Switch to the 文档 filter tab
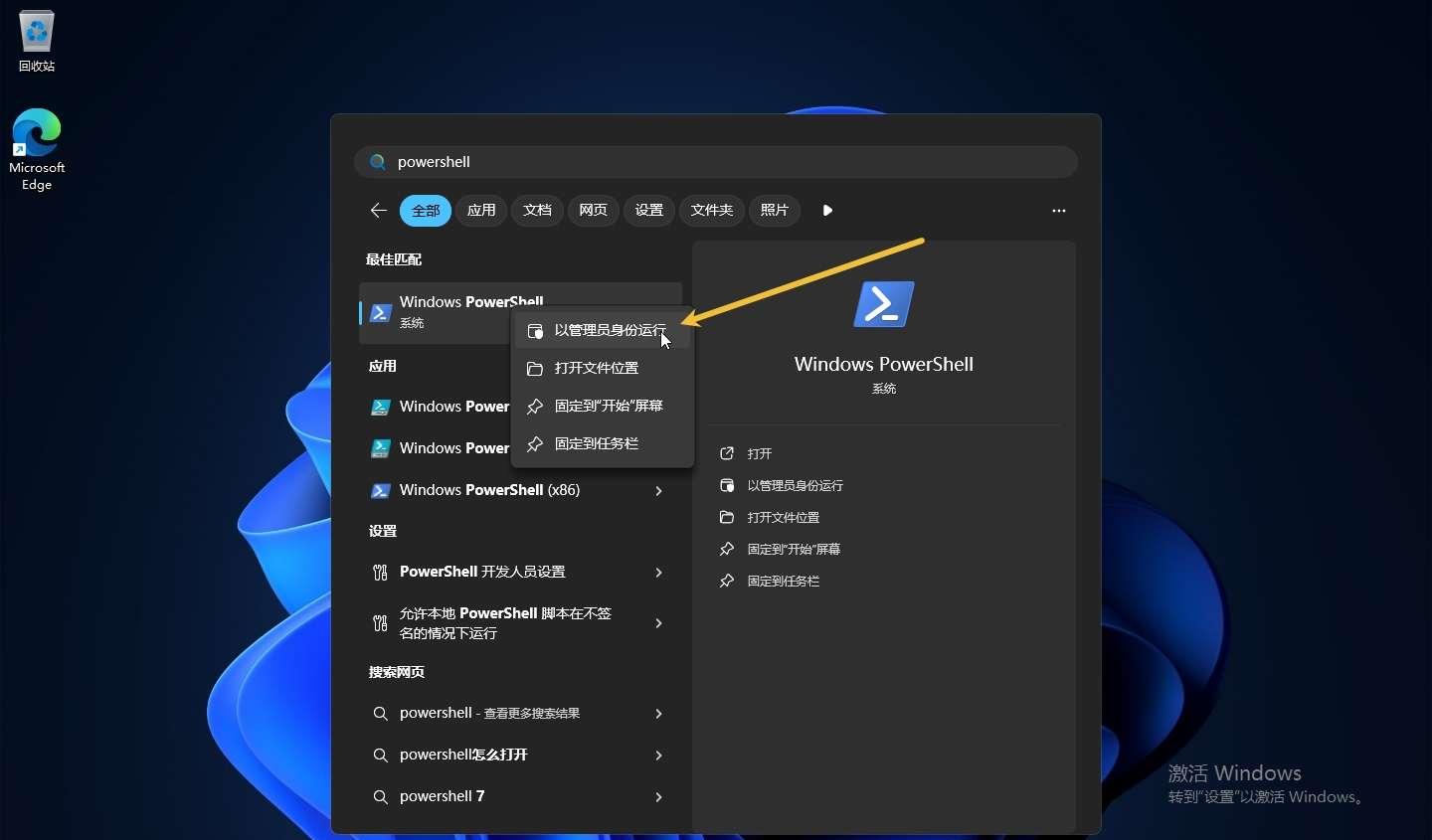This screenshot has width=1432, height=840. (x=537, y=210)
